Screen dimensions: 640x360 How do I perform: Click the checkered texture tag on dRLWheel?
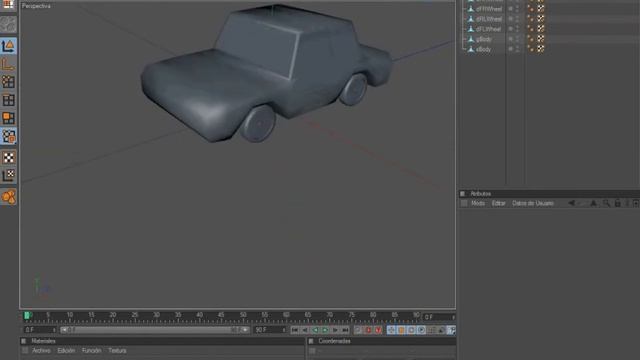coord(541,18)
